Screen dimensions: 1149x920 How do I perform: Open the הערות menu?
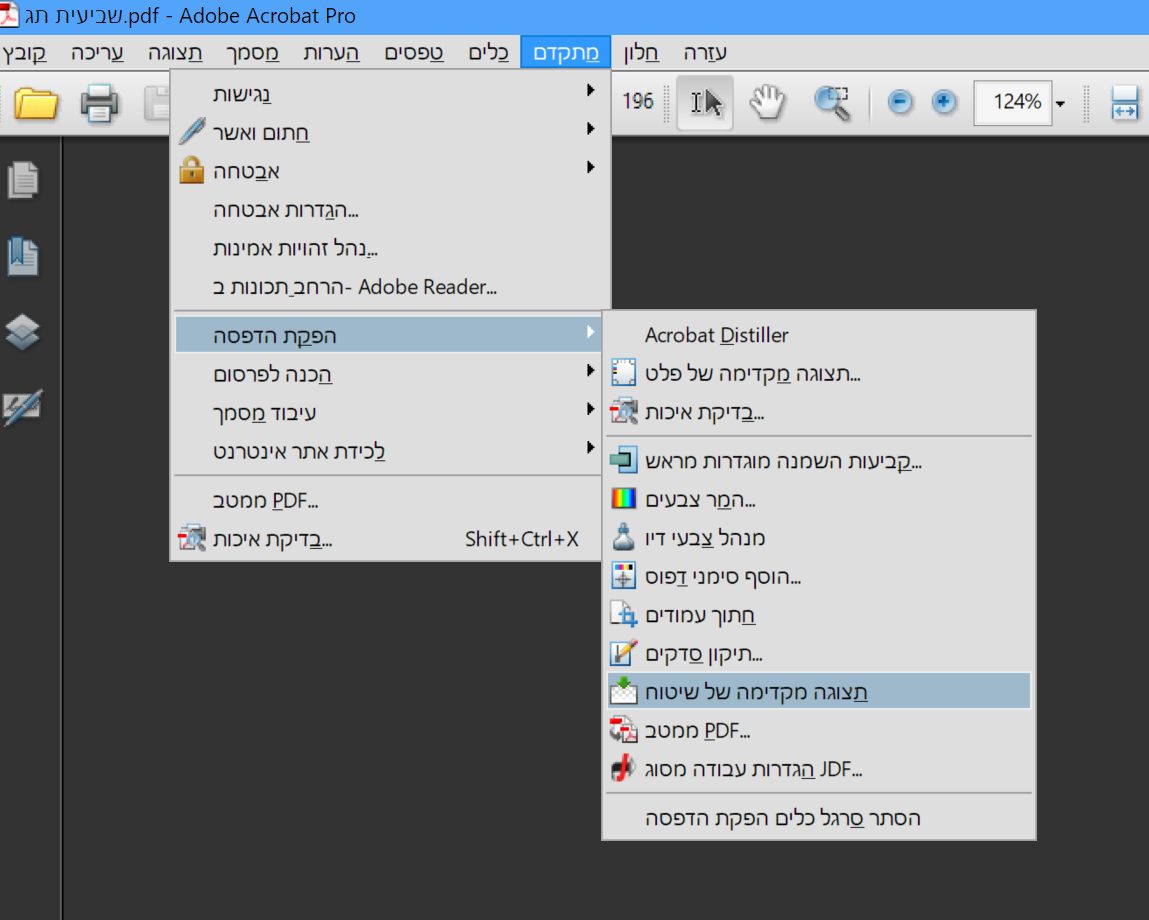pos(331,53)
